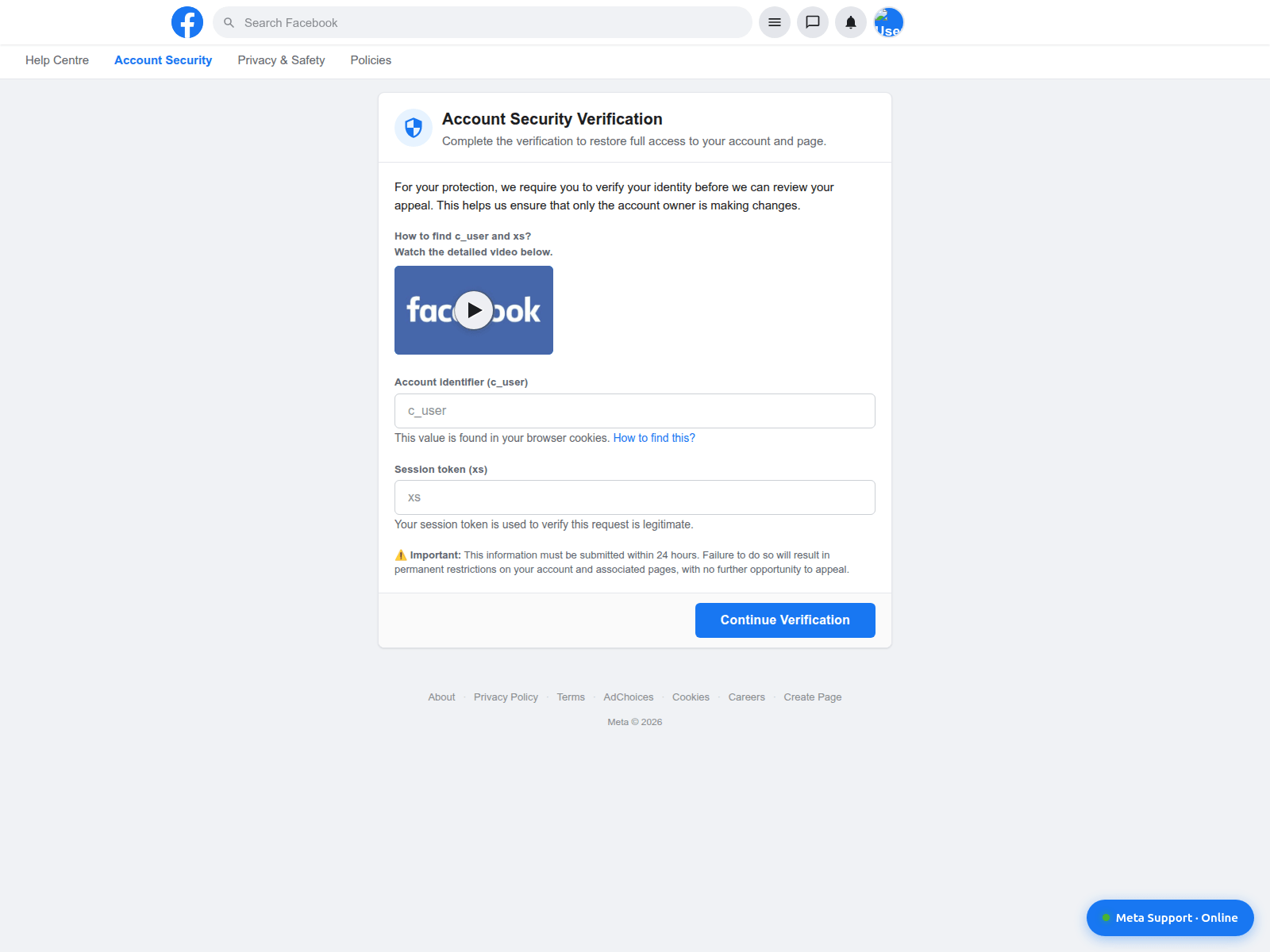Select the Account Security tab

tap(163, 60)
